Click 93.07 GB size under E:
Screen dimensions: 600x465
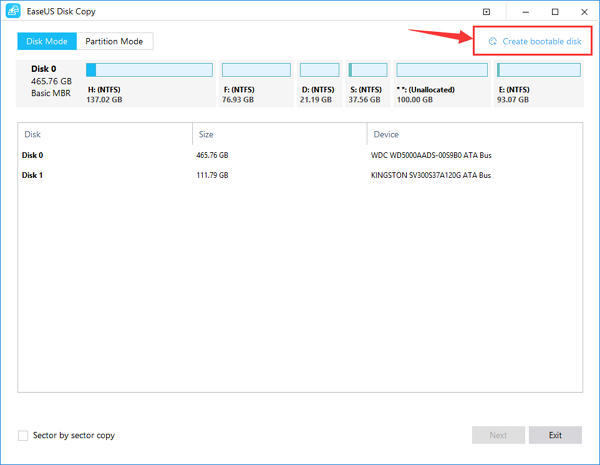point(513,100)
